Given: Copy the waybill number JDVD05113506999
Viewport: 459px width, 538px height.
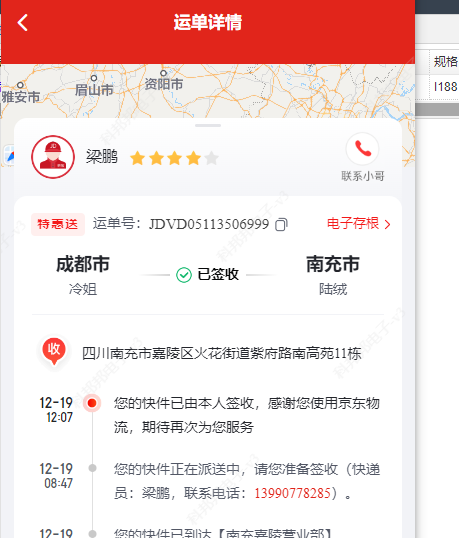Looking at the screenshot, I should pyautogui.click(x=281, y=224).
